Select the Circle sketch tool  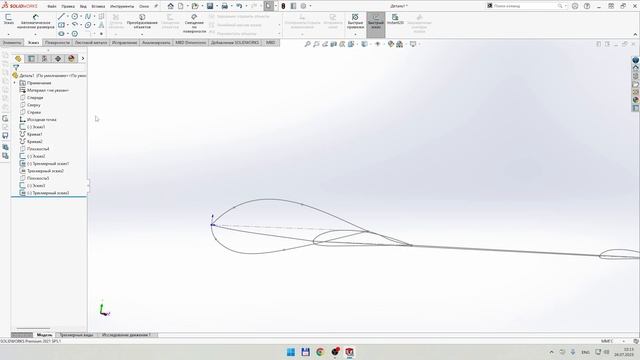pyautogui.click(x=75, y=16)
